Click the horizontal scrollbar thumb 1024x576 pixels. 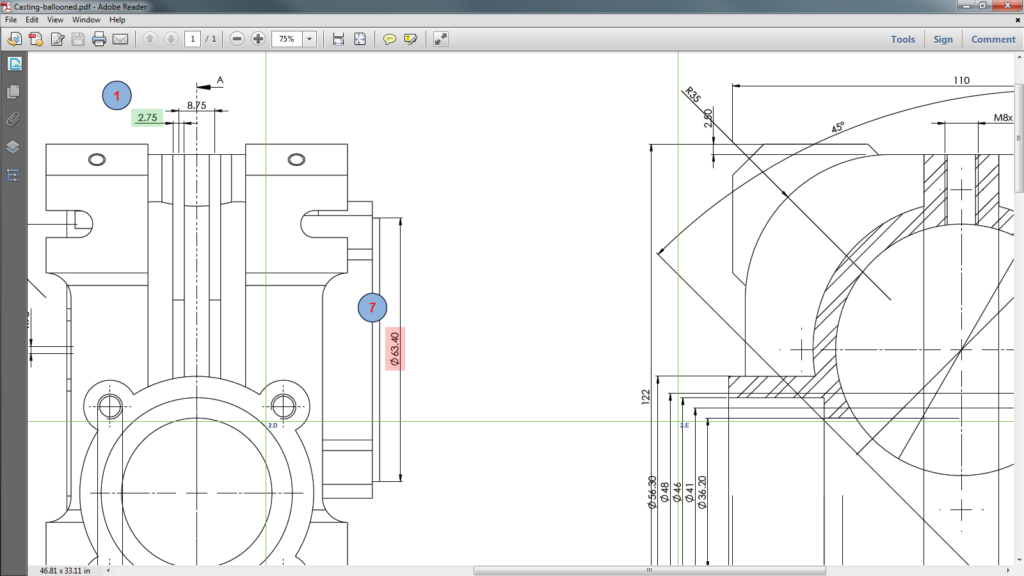pyautogui.click(x=650, y=571)
